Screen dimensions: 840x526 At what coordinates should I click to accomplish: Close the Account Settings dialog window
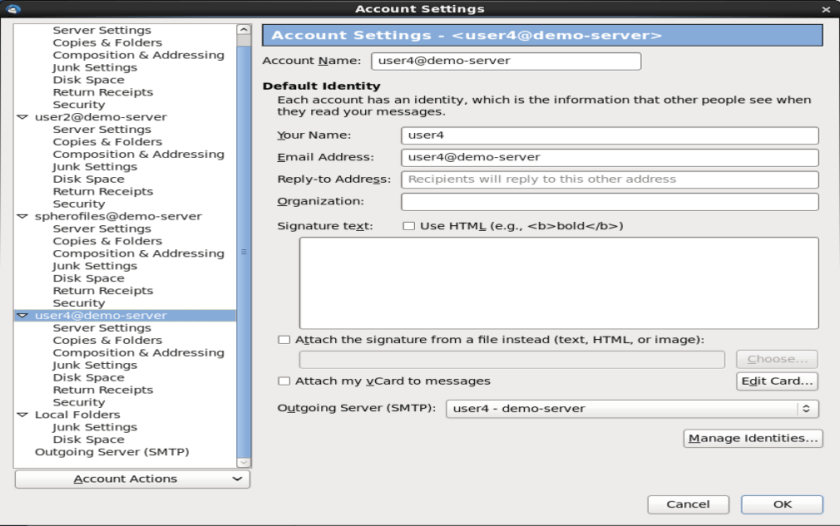coord(826,9)
